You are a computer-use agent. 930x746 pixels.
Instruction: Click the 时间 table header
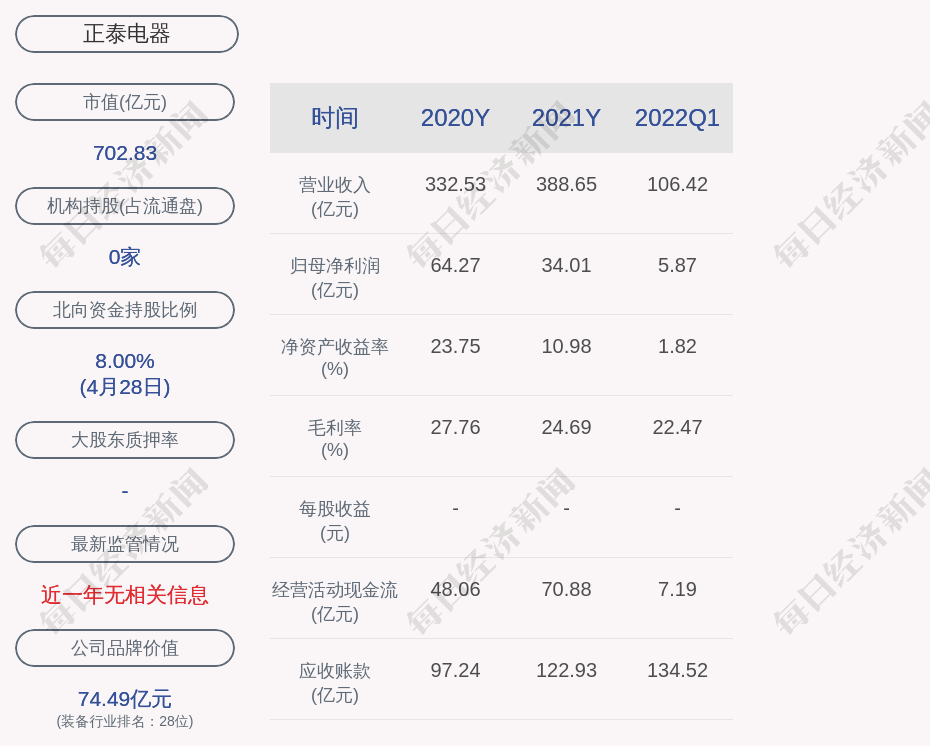coord(335,118)
